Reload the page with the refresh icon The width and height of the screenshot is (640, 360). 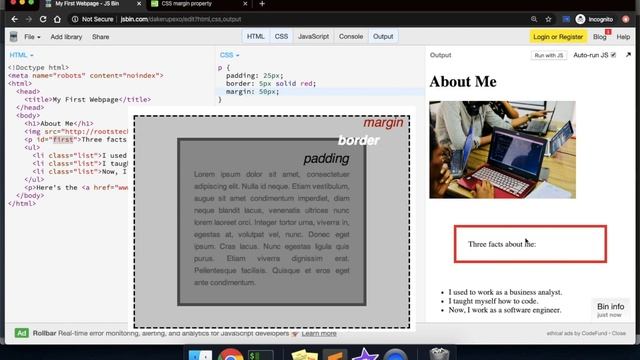click(x=43, y=19)
